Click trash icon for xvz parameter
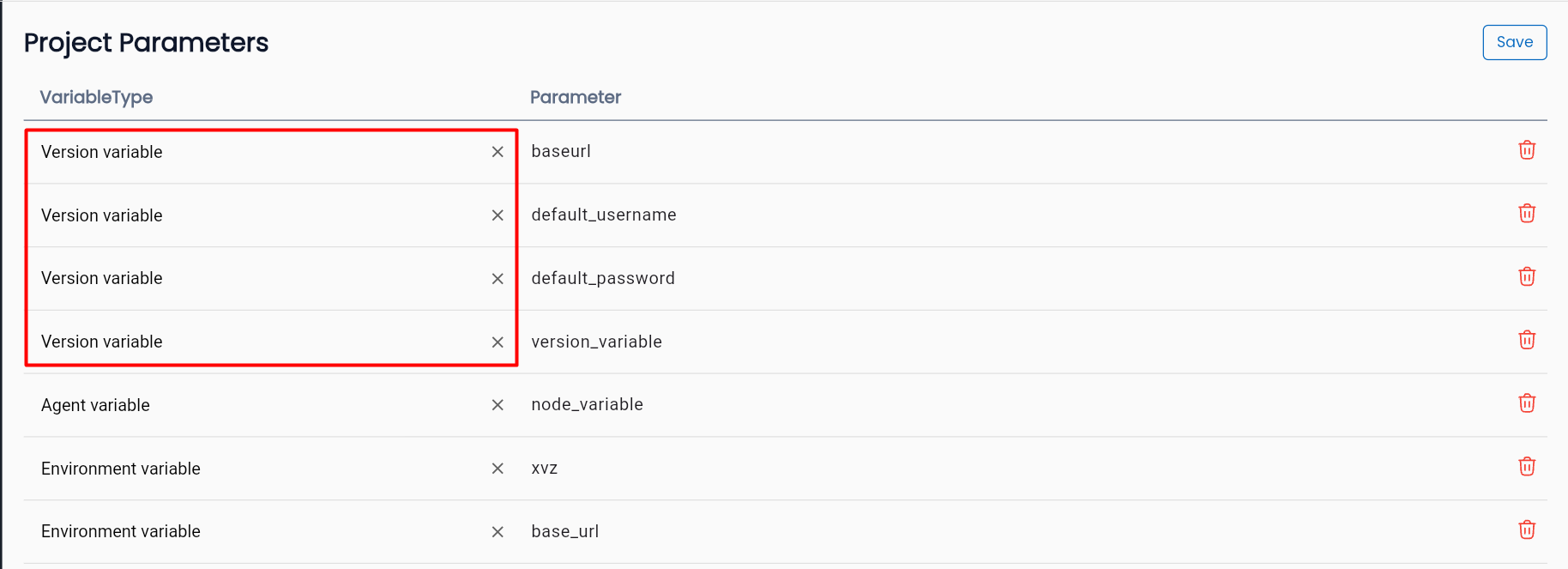This screenshot has height=569, width=1568. pyautogui.click(x=1527, y=467)
